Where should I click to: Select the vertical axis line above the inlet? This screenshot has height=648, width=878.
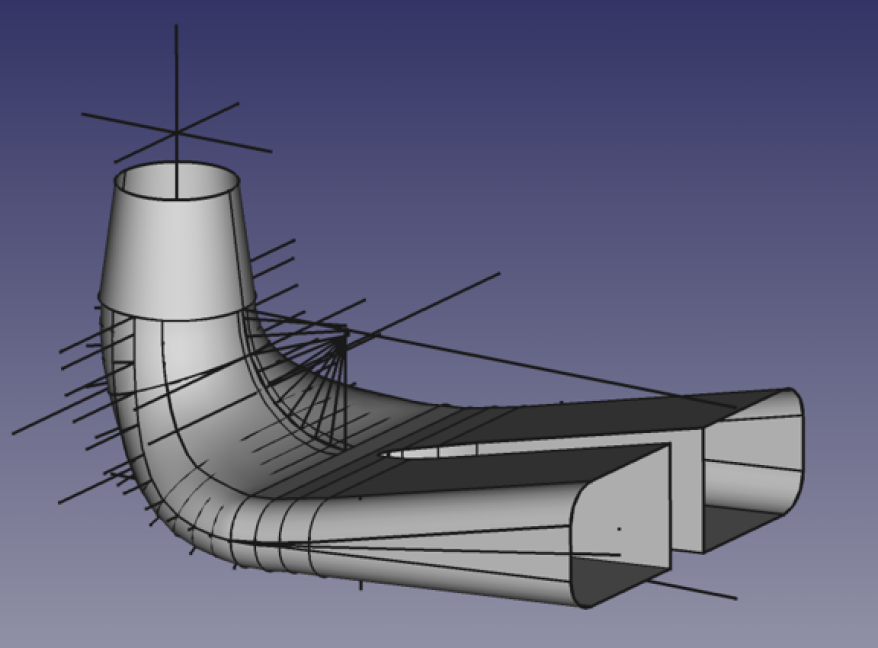(x=177, y=70)
